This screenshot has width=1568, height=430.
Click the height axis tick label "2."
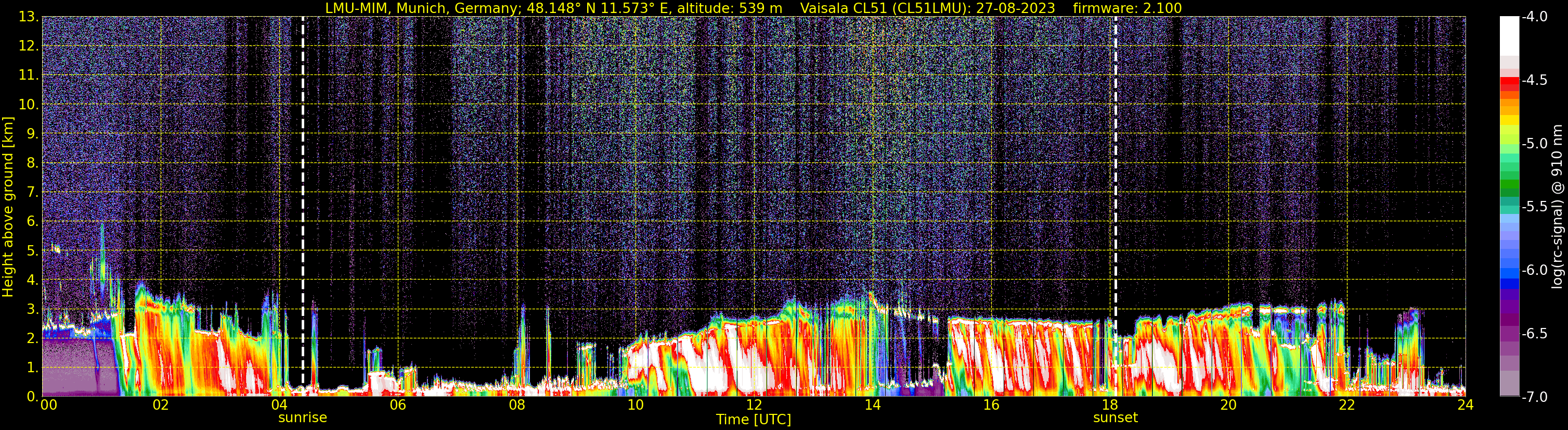pyautogui.click(x=32, y=338)
